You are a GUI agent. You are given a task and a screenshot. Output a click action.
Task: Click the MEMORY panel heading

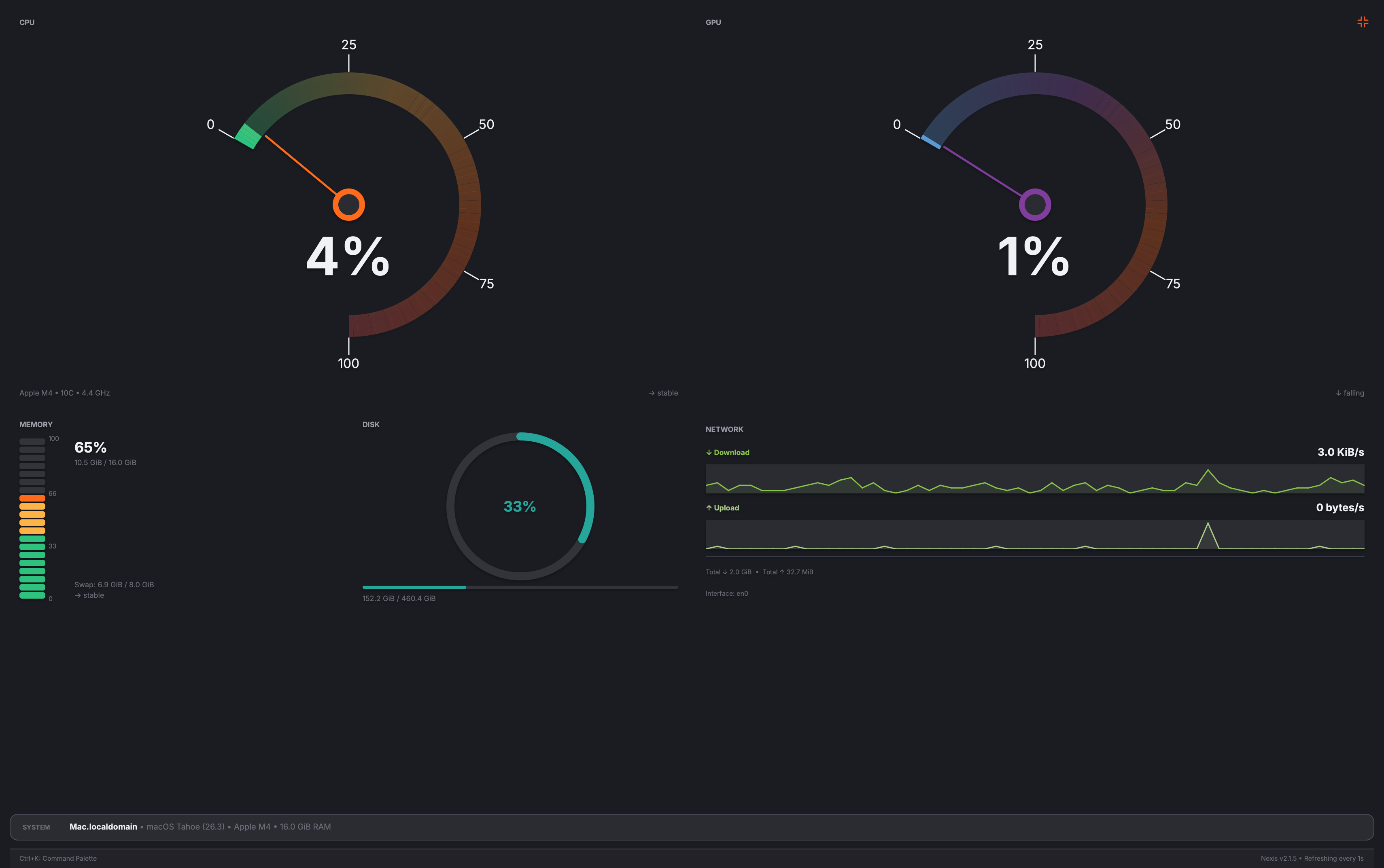(x=36, y=424)
